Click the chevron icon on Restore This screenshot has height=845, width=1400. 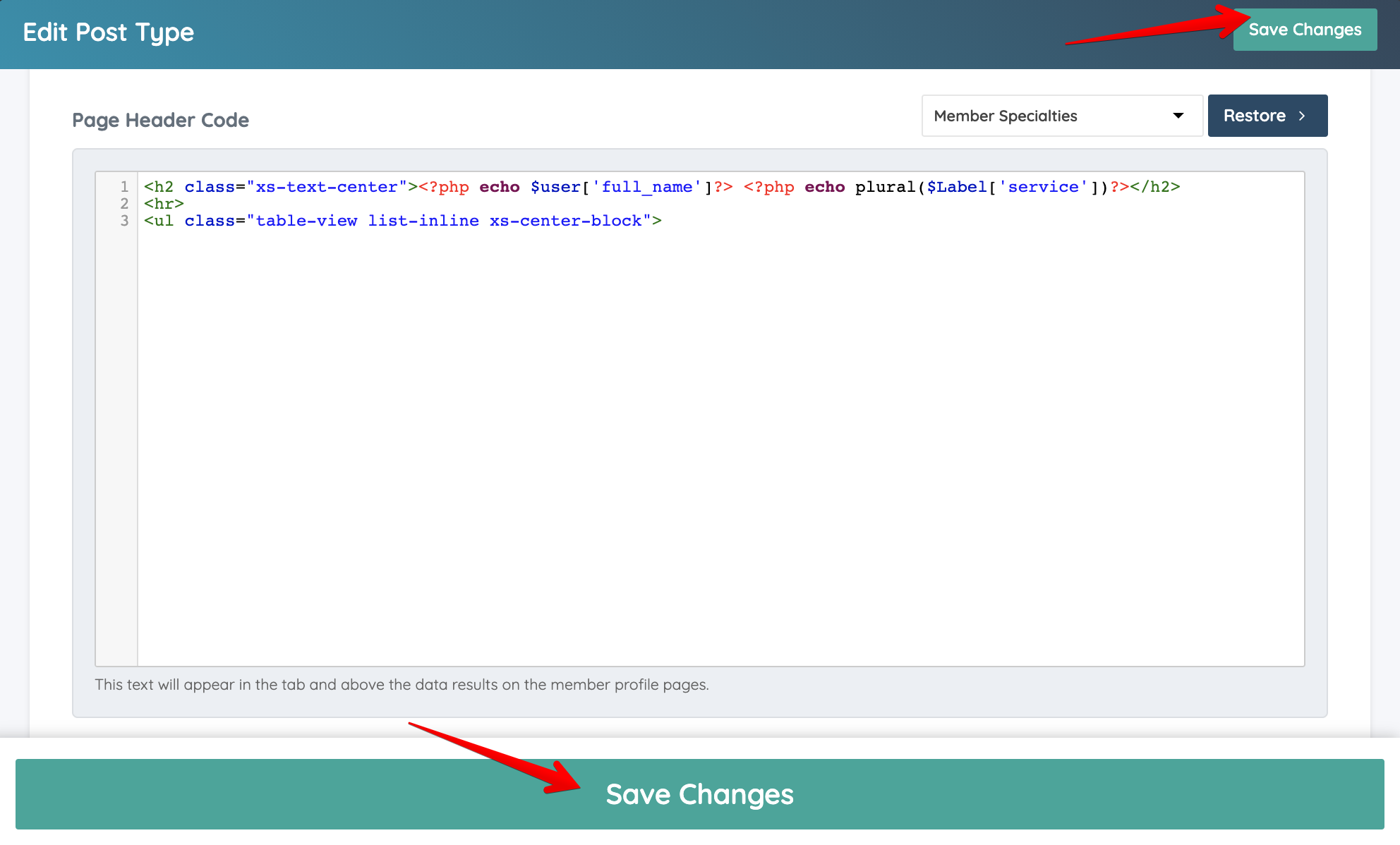pyautogui.click(x=1302, y=116)
